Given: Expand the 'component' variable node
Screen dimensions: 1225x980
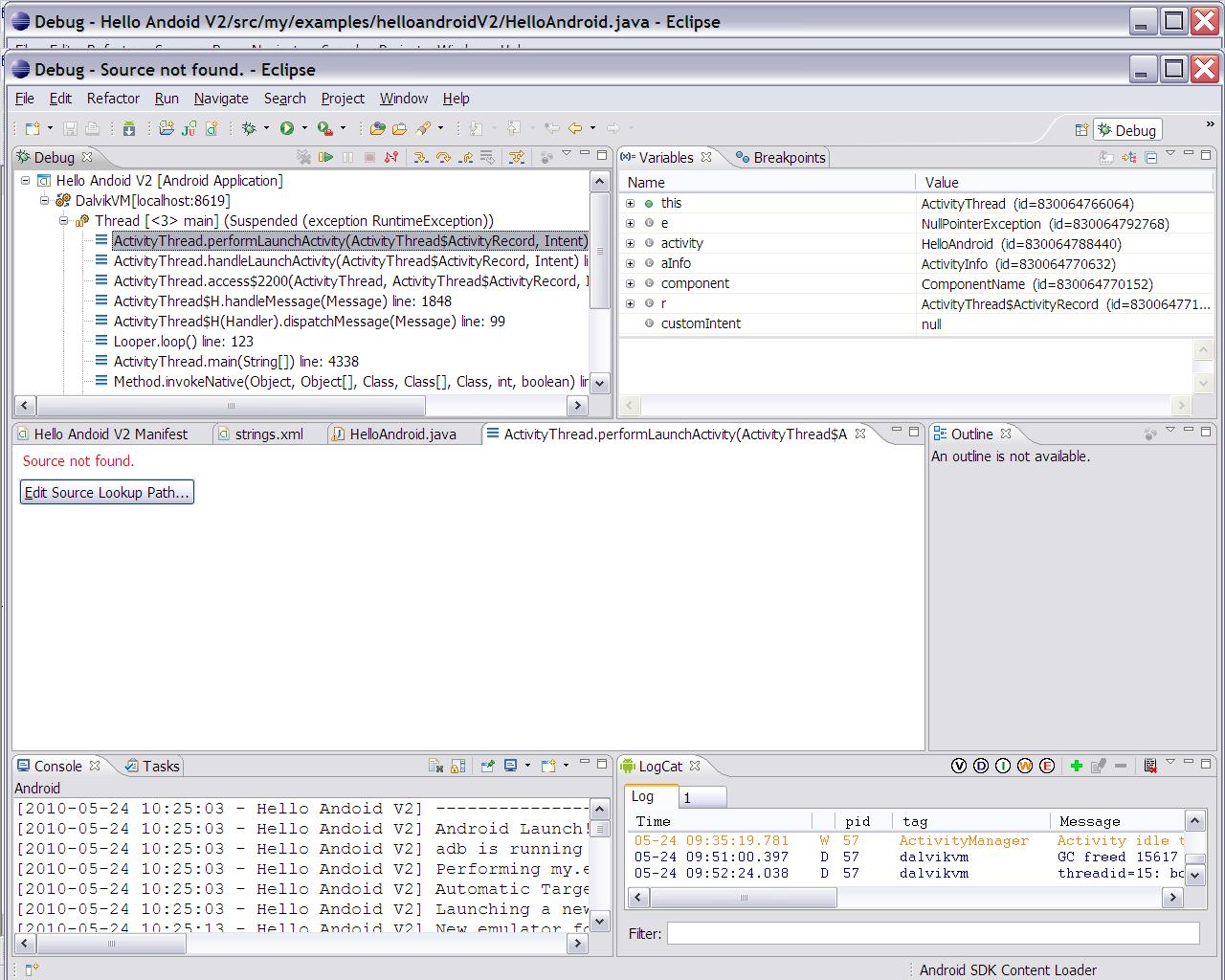Looking at the screenshot, I should pos(630,283).
